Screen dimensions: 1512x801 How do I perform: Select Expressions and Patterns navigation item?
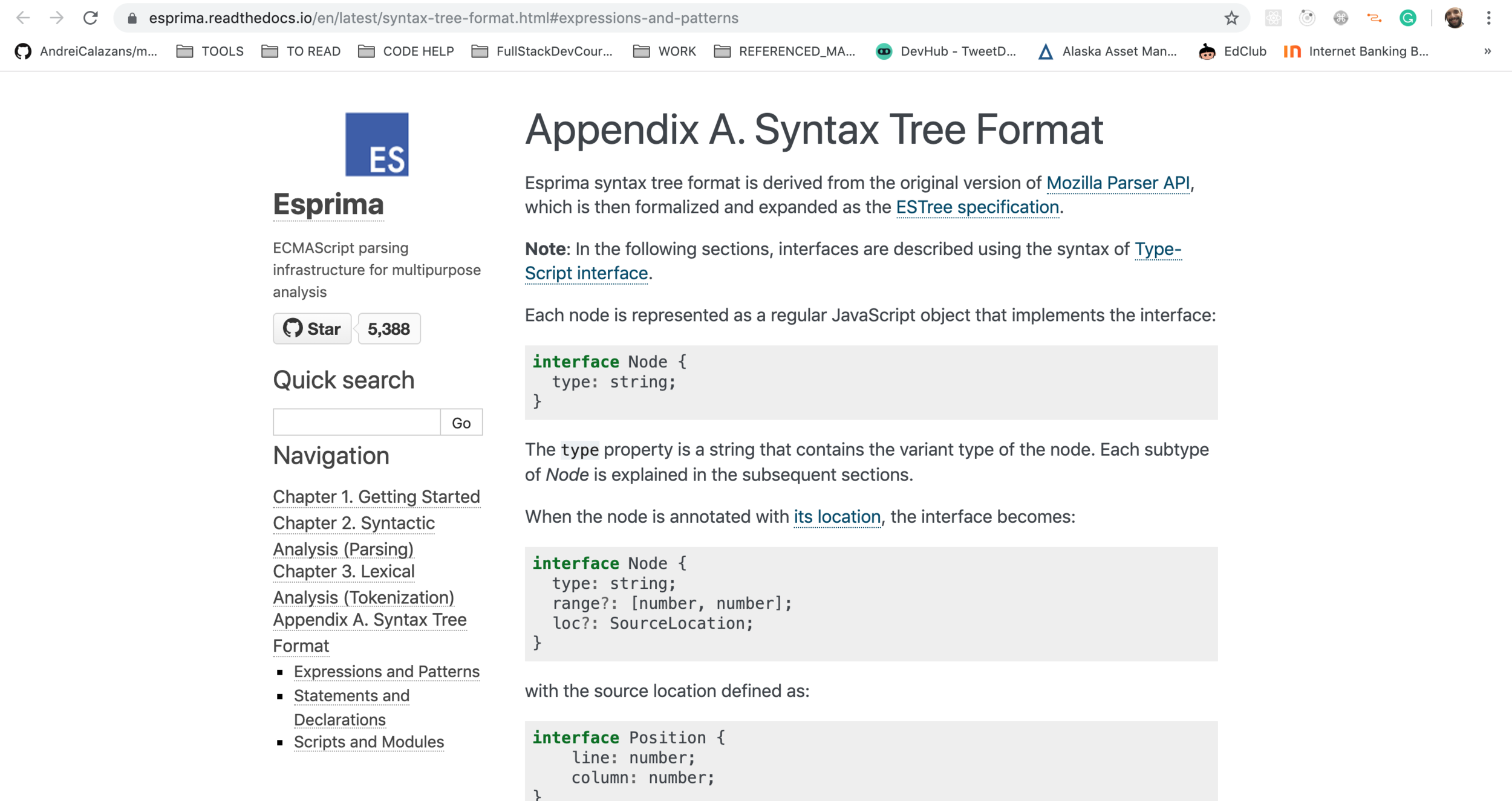(x=386, y=671)
